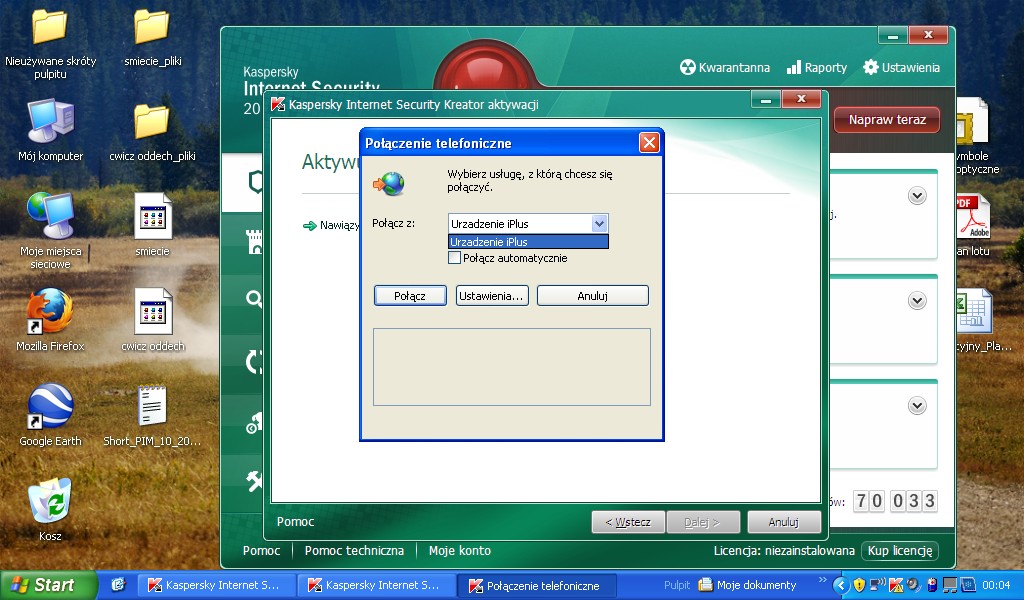Click the yellow security shield tray icon

tap(859, 584)
